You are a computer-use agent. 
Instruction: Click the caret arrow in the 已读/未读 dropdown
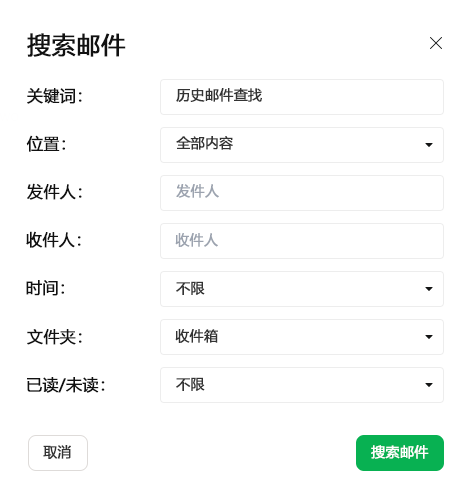pyautogui.click(x=429, y=385)
